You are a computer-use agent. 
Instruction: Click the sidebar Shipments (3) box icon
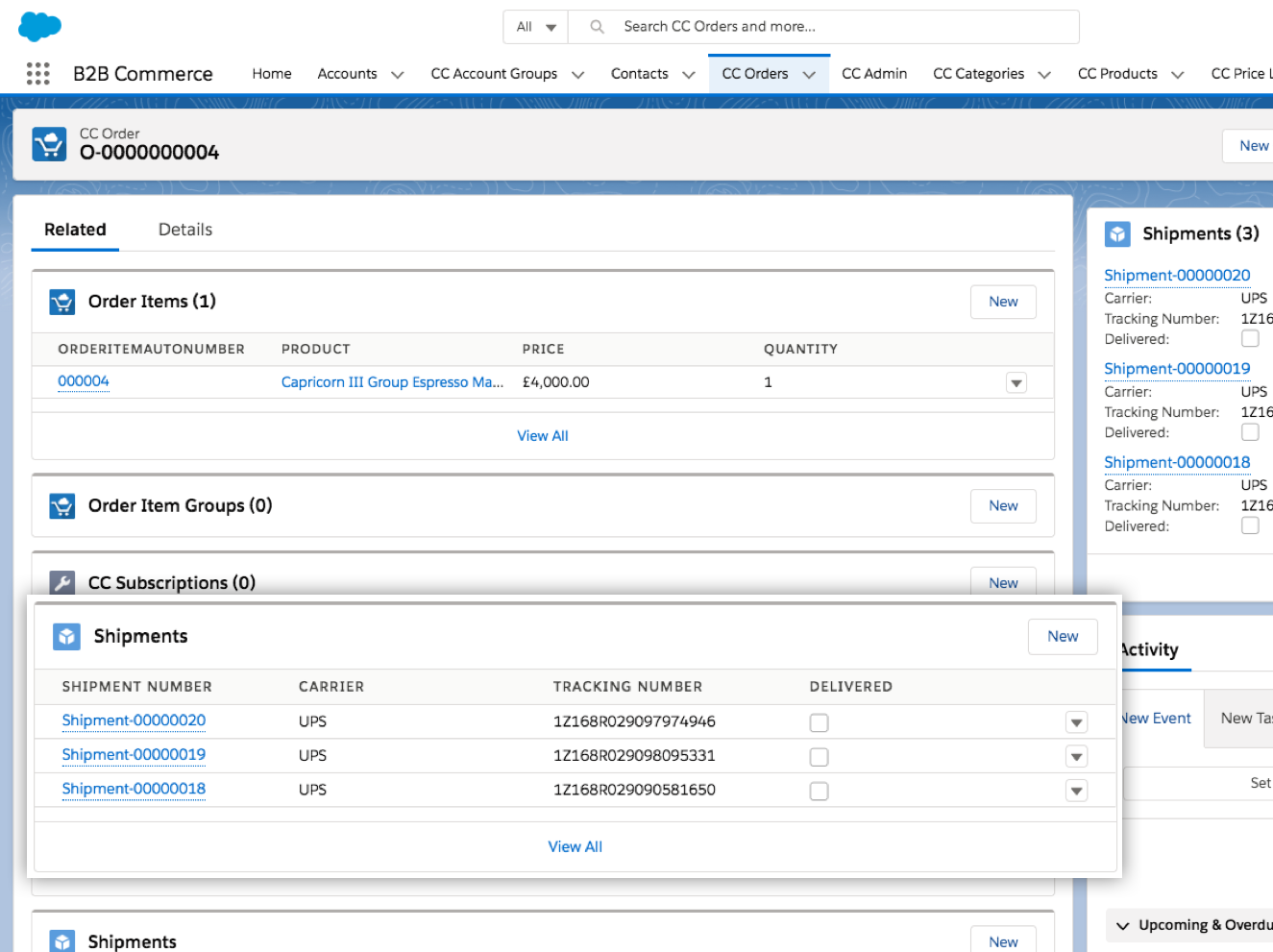[x=1117, y=233]
